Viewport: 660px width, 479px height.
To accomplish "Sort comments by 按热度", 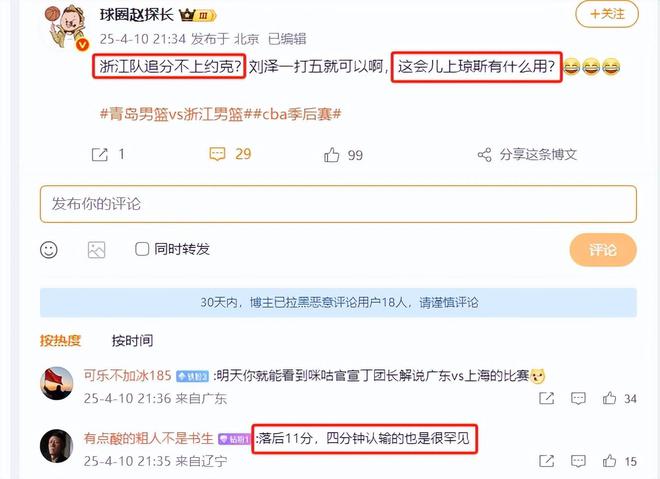I will (60, 340).
